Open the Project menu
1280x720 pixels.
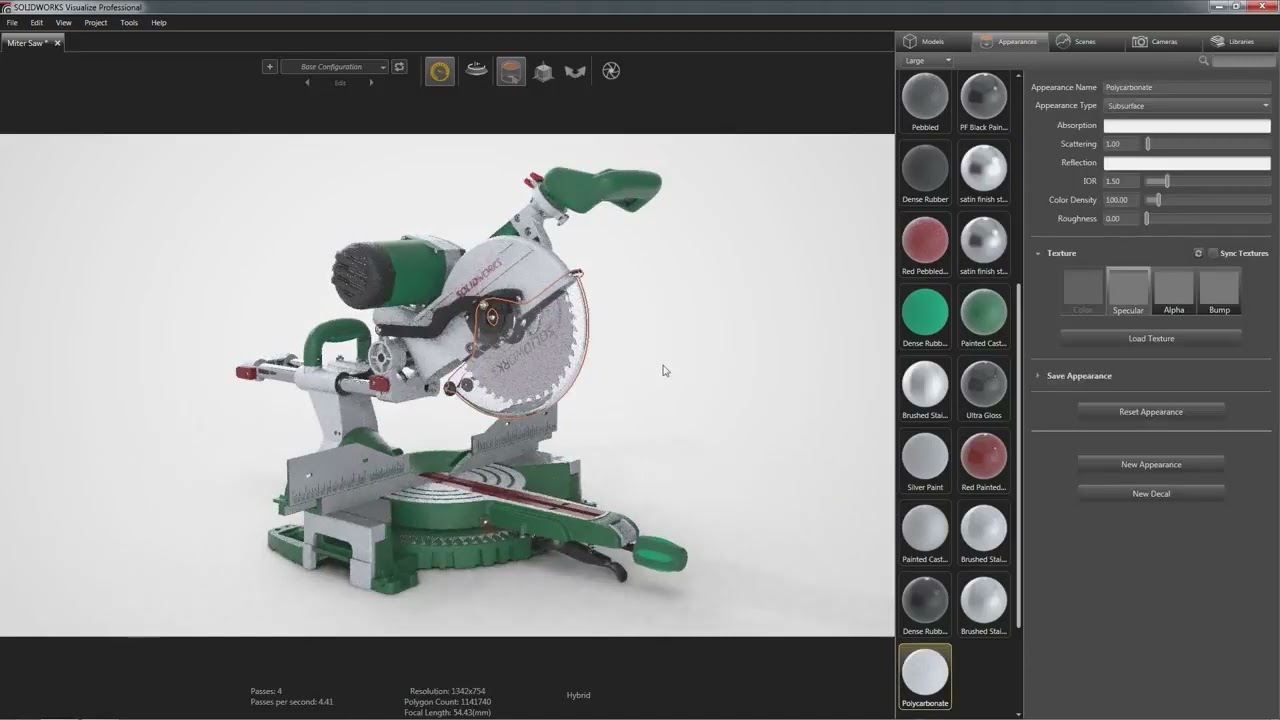(96, 22)
